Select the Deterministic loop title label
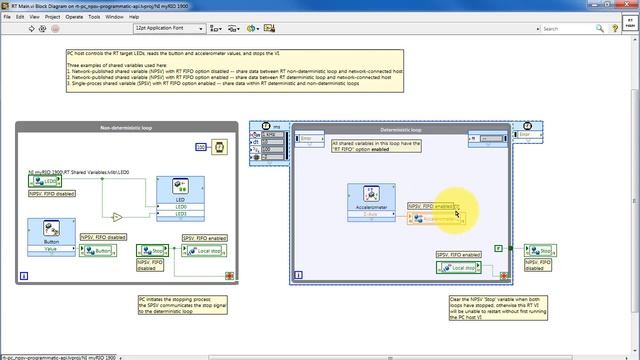The width and height of the screenshot is (640, 360). point(401,130)
